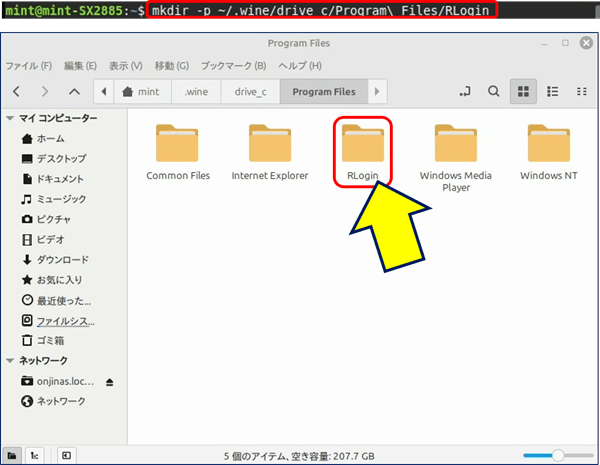Collapse the マイ コンピューター section
The image size is (600, 465).
coord(10,118)
